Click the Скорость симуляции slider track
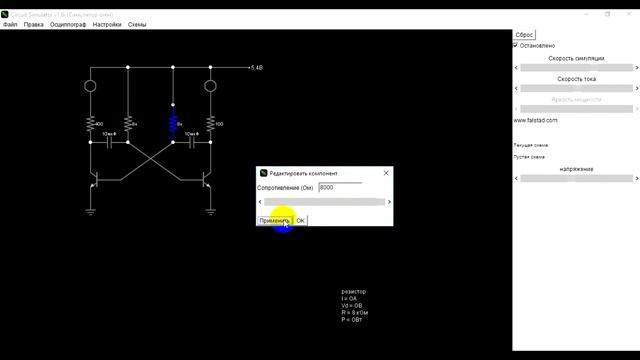The image size is (640, 360). [576, 68]
